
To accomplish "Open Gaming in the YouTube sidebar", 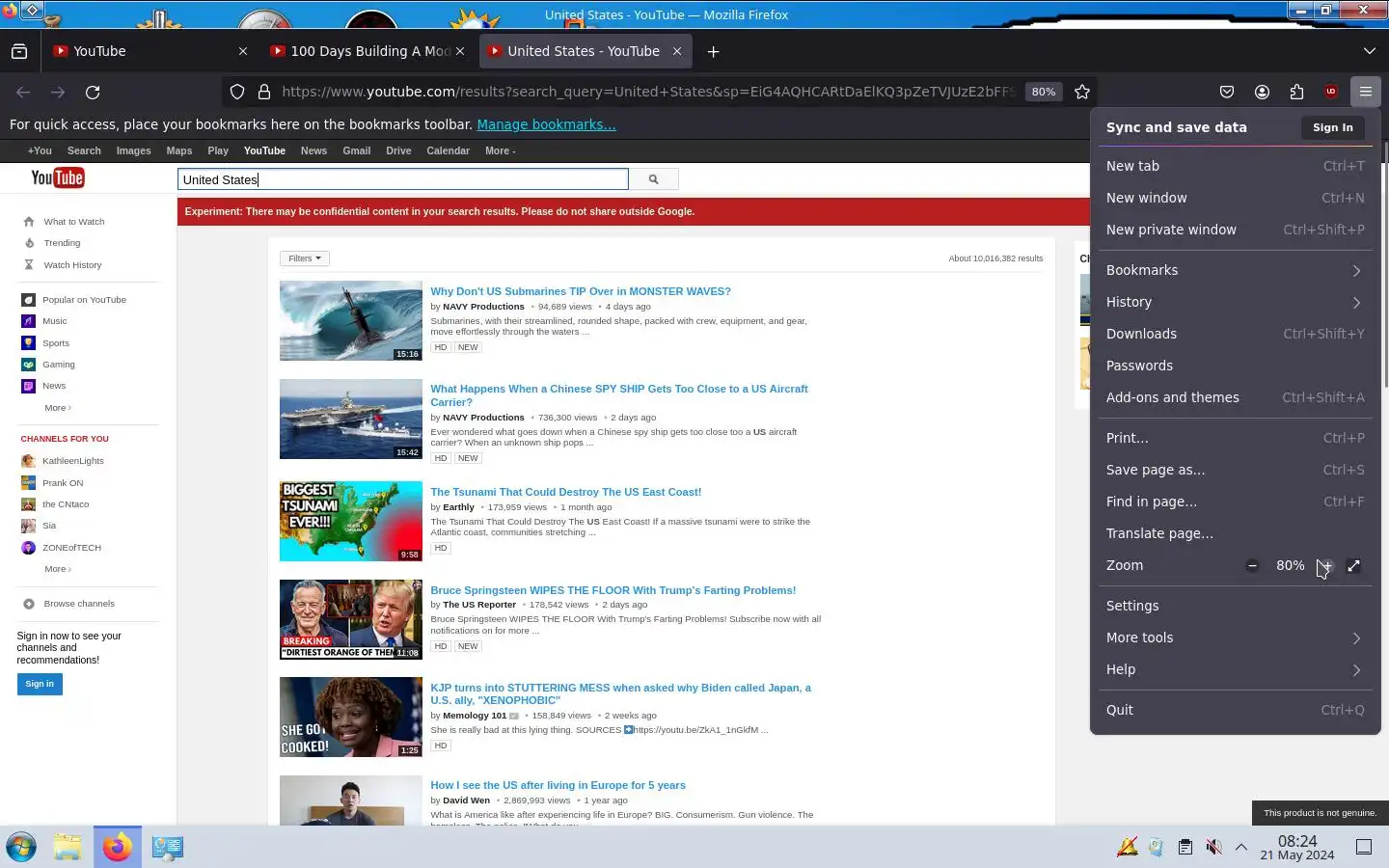I will coord(58,365).
